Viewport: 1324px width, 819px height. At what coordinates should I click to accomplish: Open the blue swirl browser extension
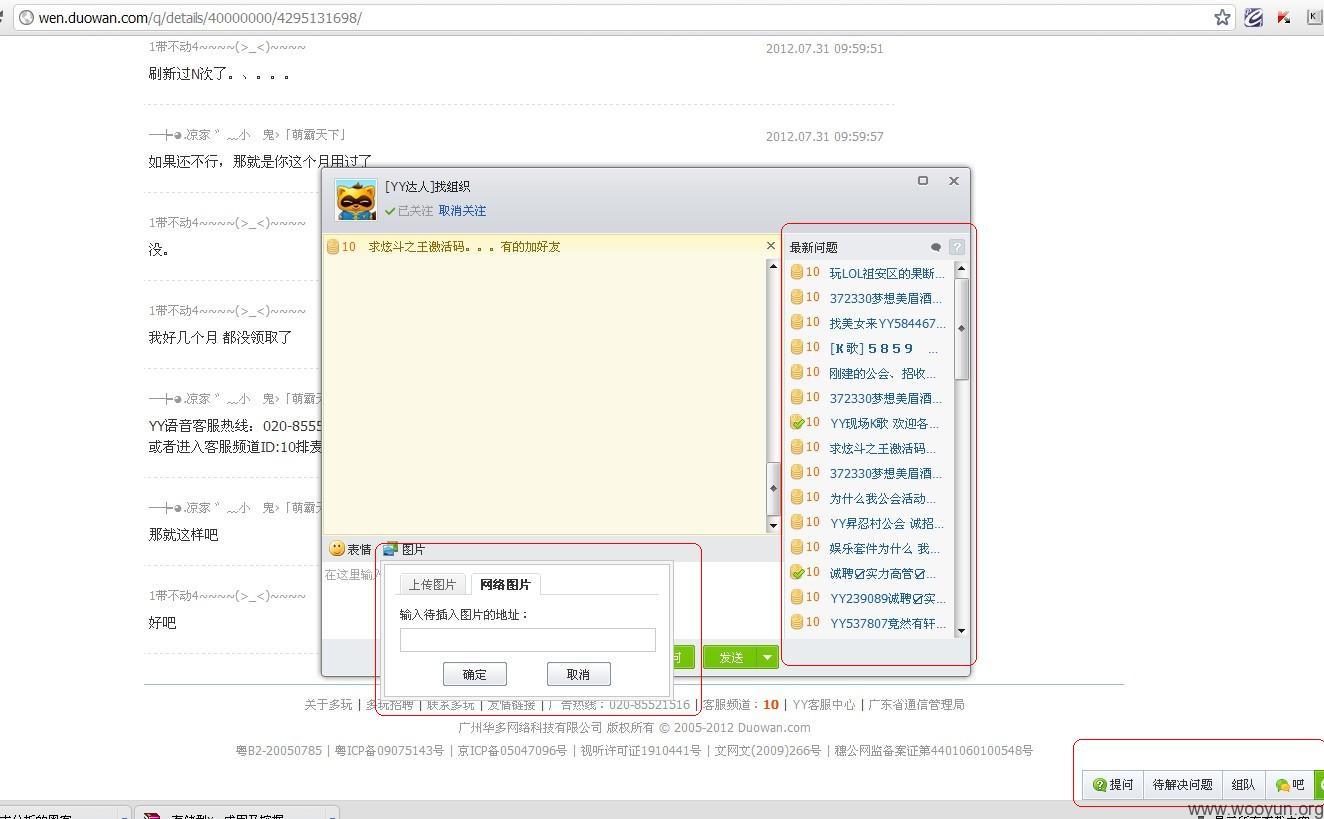point(1253,17)
